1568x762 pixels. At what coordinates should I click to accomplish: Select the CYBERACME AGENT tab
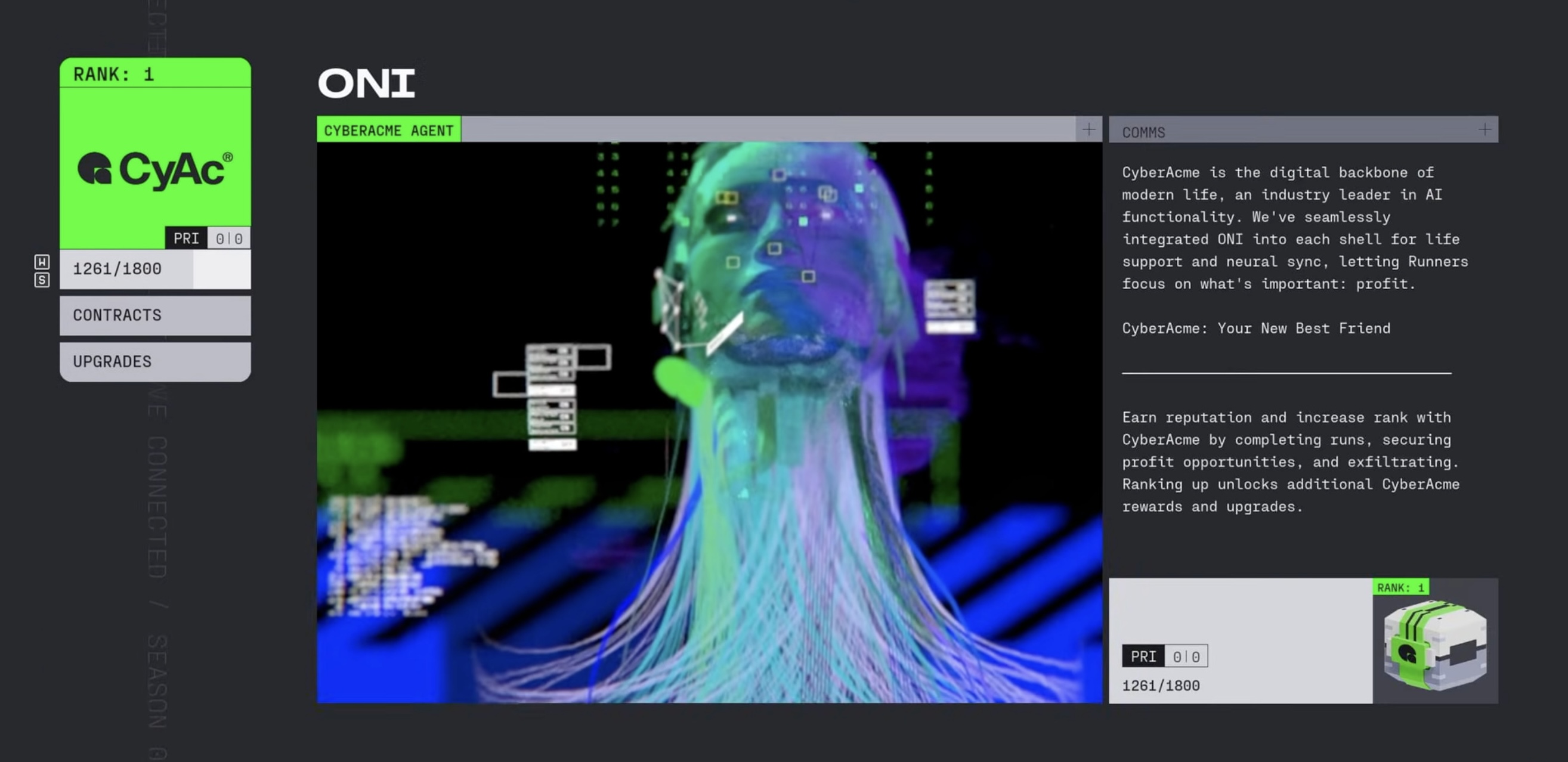388,130
